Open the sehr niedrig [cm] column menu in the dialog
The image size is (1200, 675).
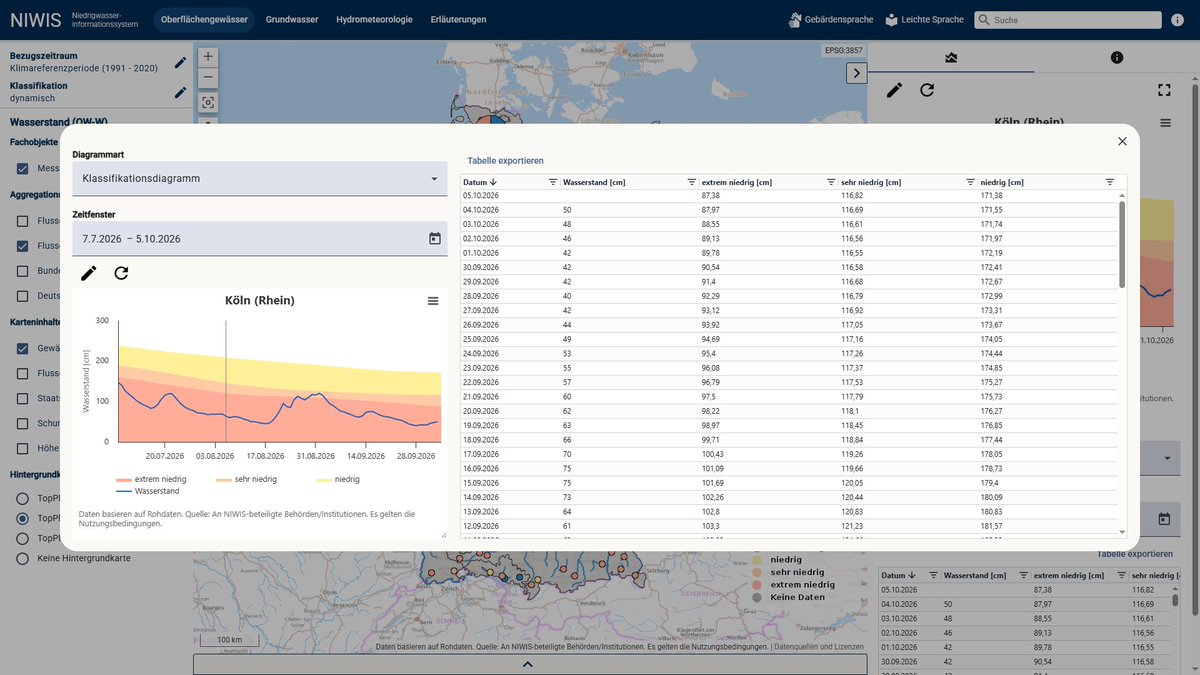tap(970, 182)
